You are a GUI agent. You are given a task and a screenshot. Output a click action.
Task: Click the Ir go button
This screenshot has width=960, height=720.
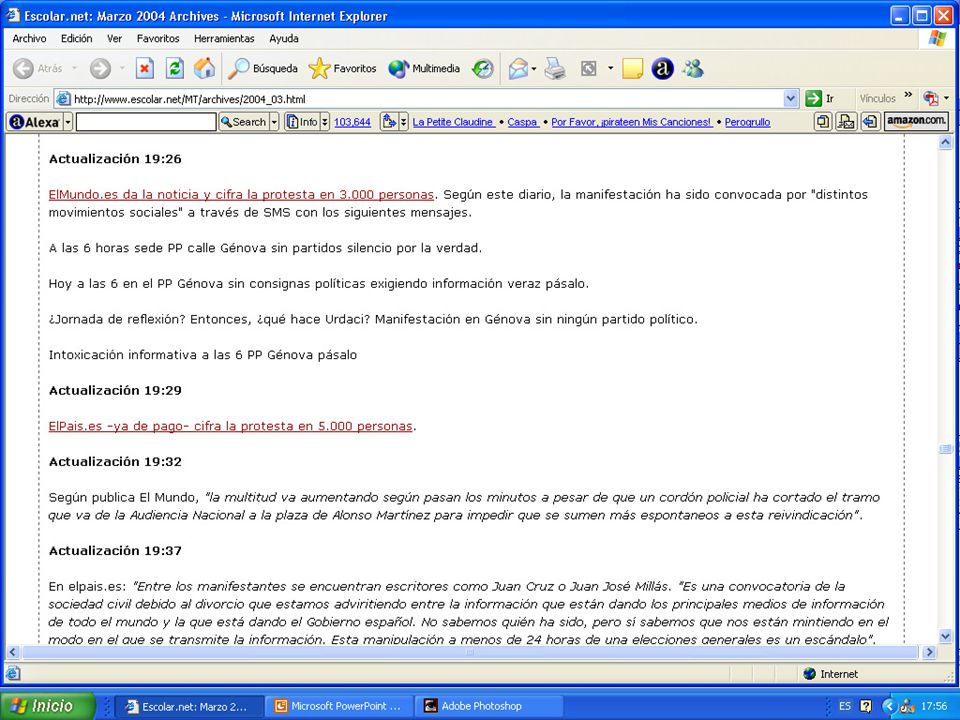(x=820, y=99)
